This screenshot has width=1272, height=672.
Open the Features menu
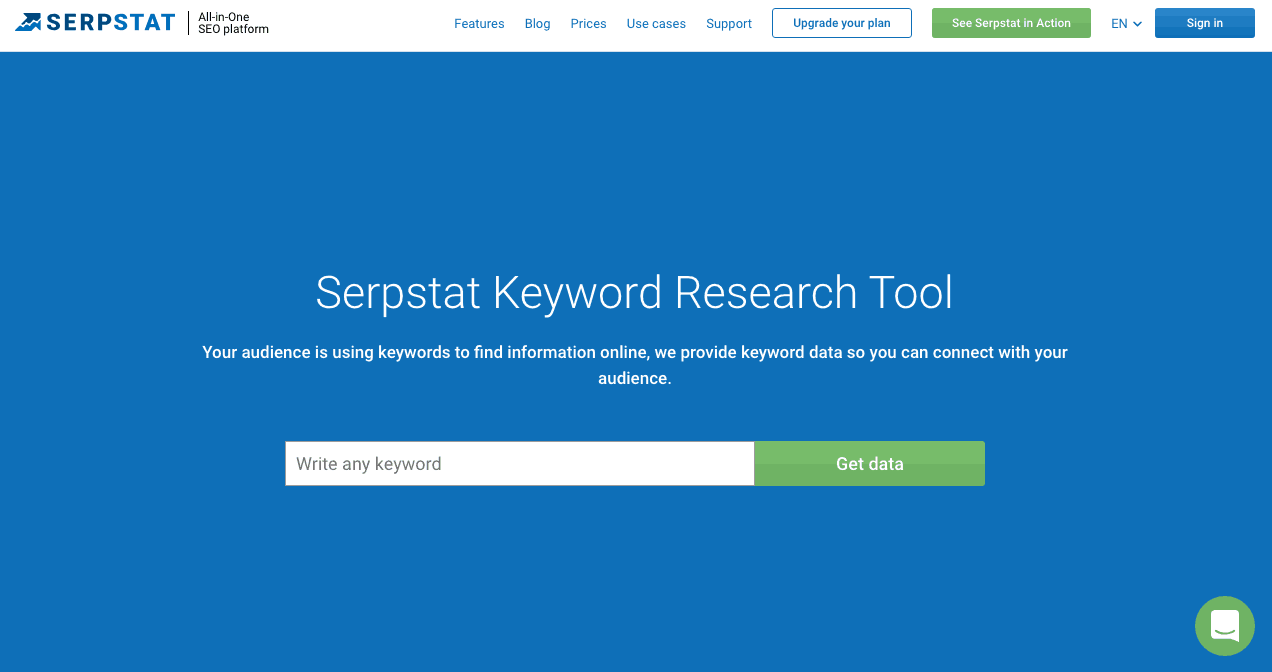click(479, 23)
